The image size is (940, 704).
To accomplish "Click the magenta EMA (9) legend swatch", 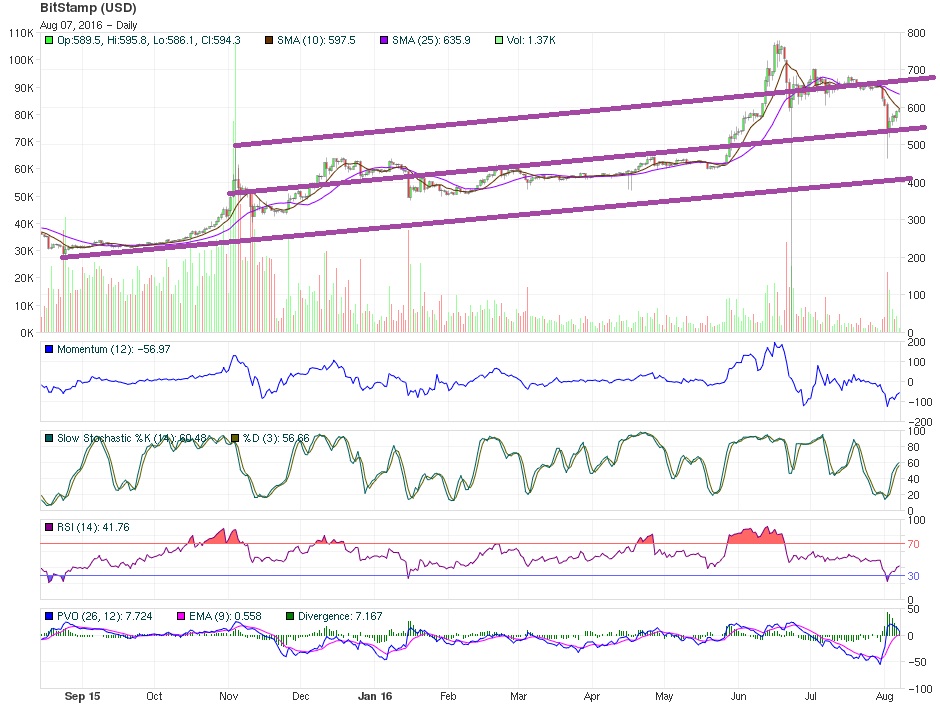I will tap(181, 616).
